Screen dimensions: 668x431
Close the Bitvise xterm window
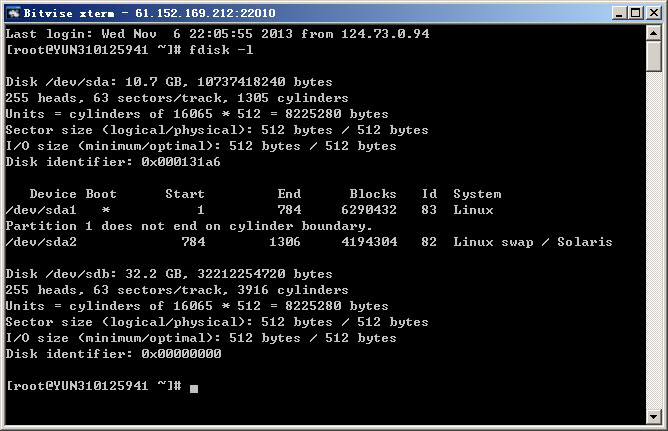654,13
